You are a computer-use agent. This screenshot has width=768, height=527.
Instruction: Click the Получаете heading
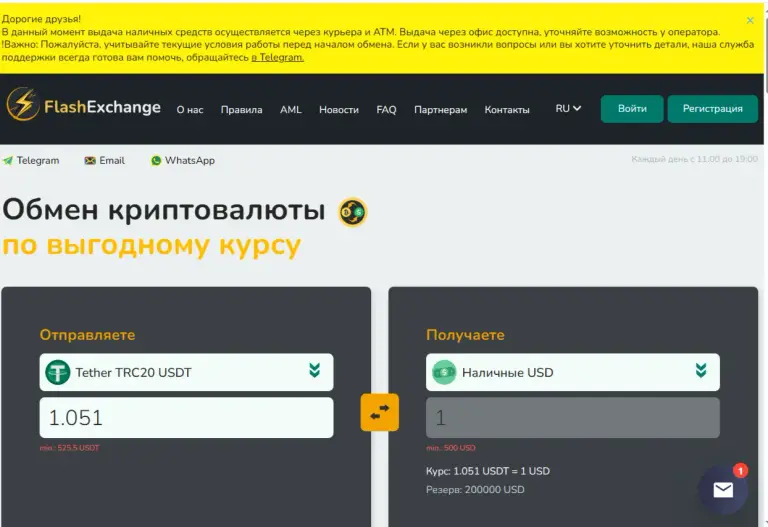click(x=465, y=335)
